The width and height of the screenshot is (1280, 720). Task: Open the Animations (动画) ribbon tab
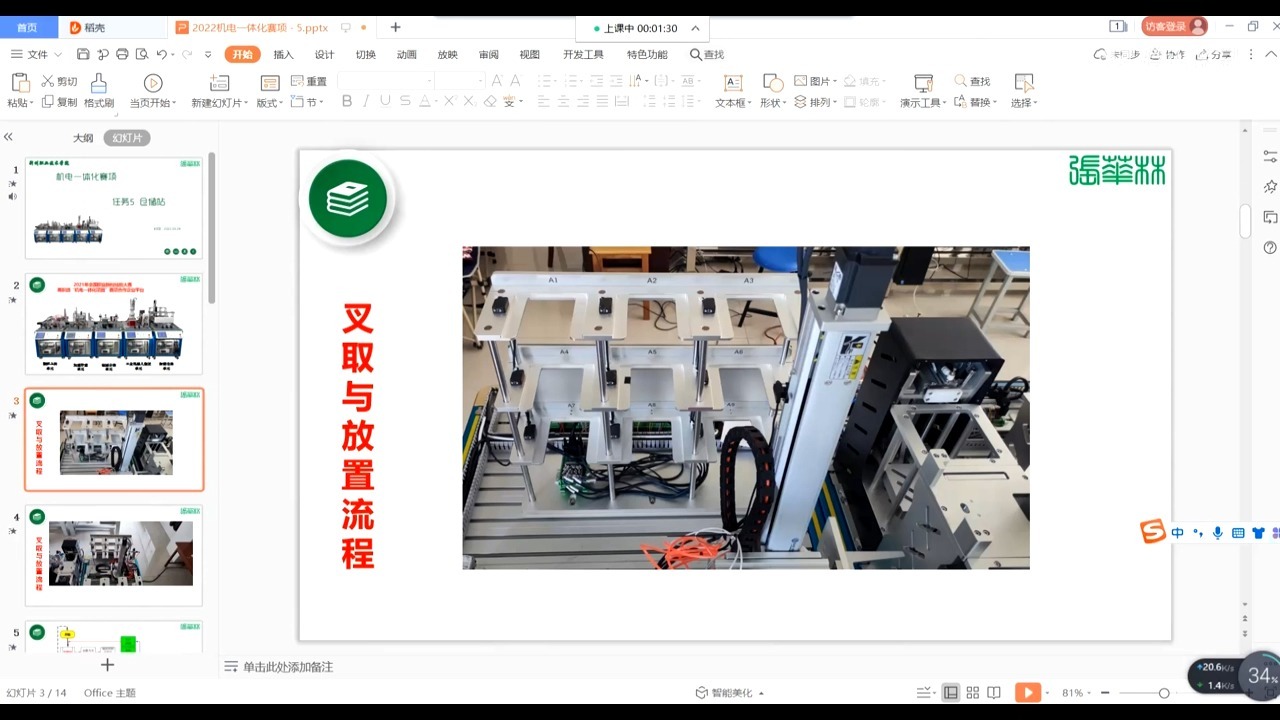[406, 55]
